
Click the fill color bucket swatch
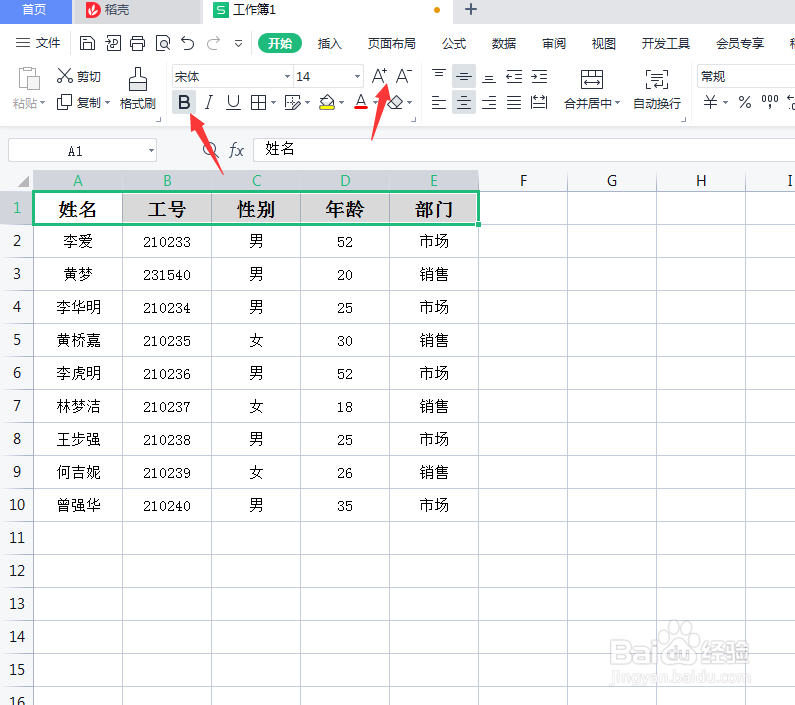pos(327,102)
